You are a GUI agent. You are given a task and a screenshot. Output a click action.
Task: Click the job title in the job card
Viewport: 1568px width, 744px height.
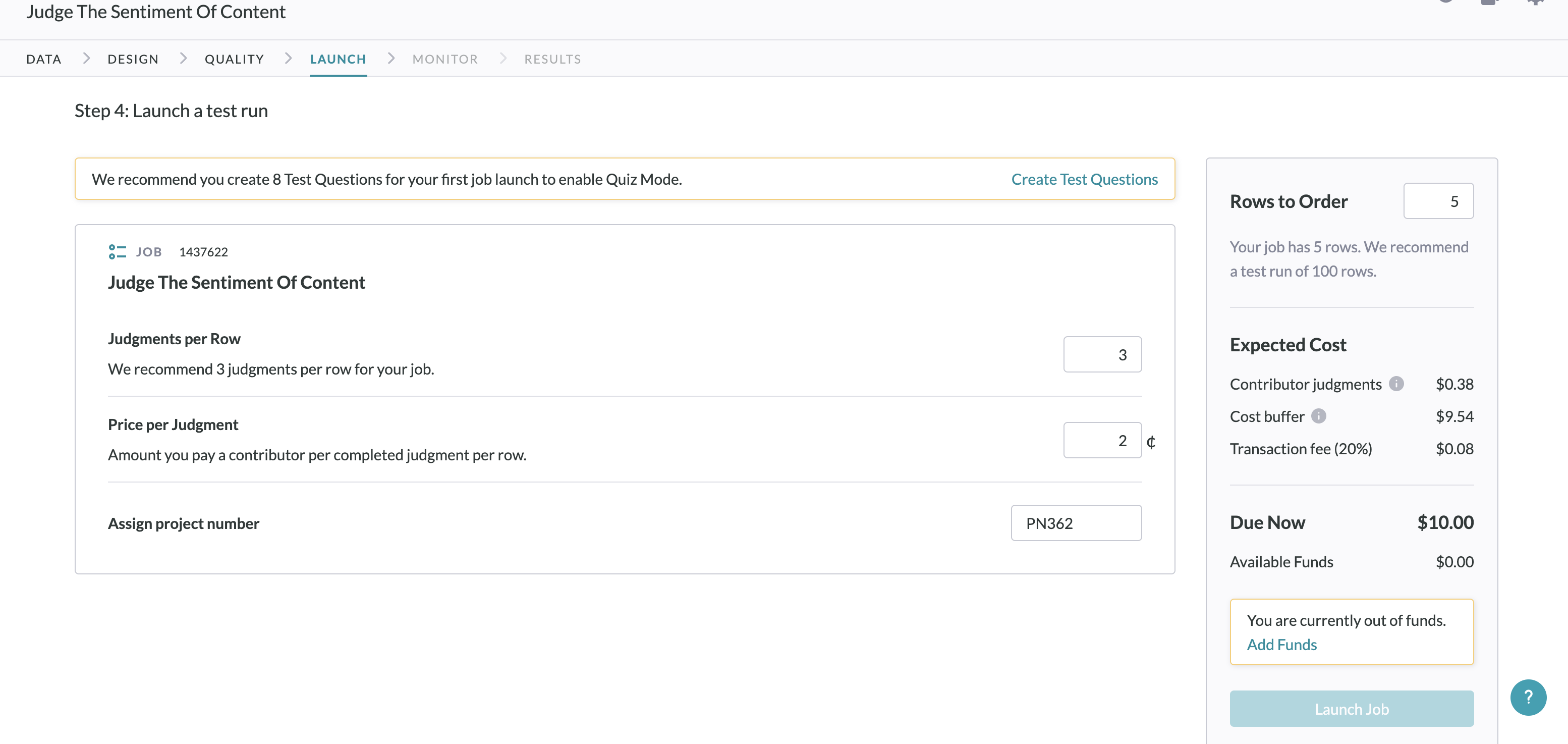[236, 282]
